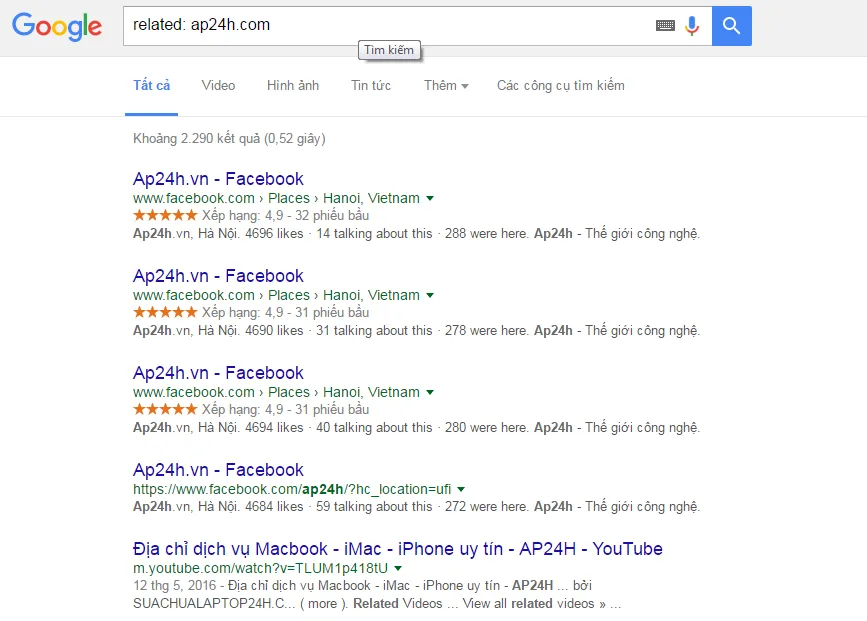Switch to the Video tab
Image resolution: width=867 pixels, height=621 pixels.
218,86
